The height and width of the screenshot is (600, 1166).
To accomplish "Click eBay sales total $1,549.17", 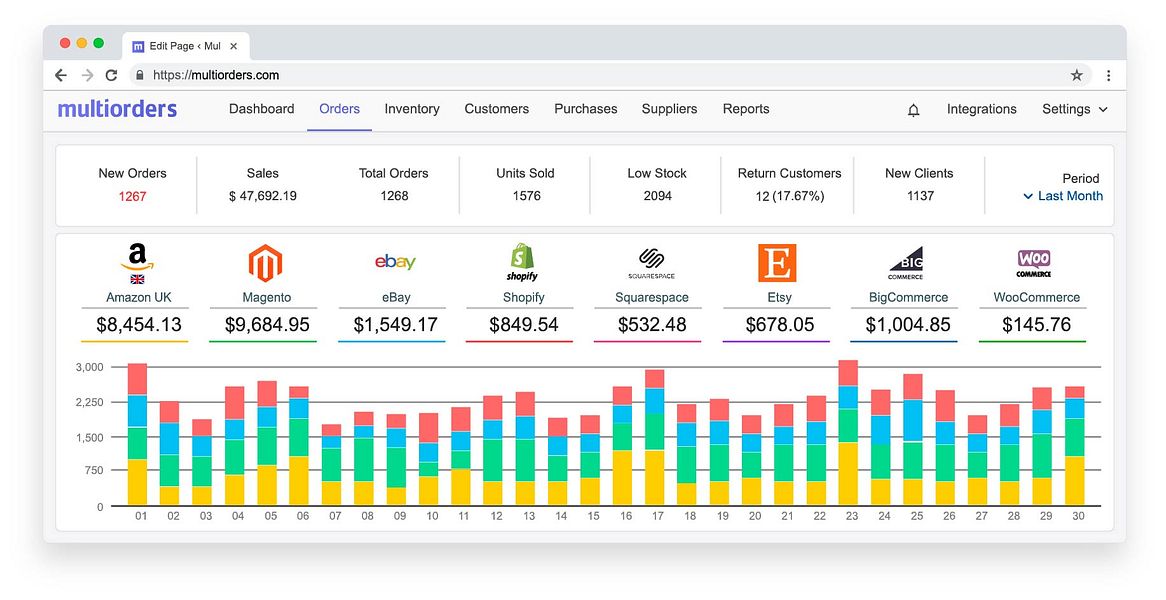I will coord(396,325).
